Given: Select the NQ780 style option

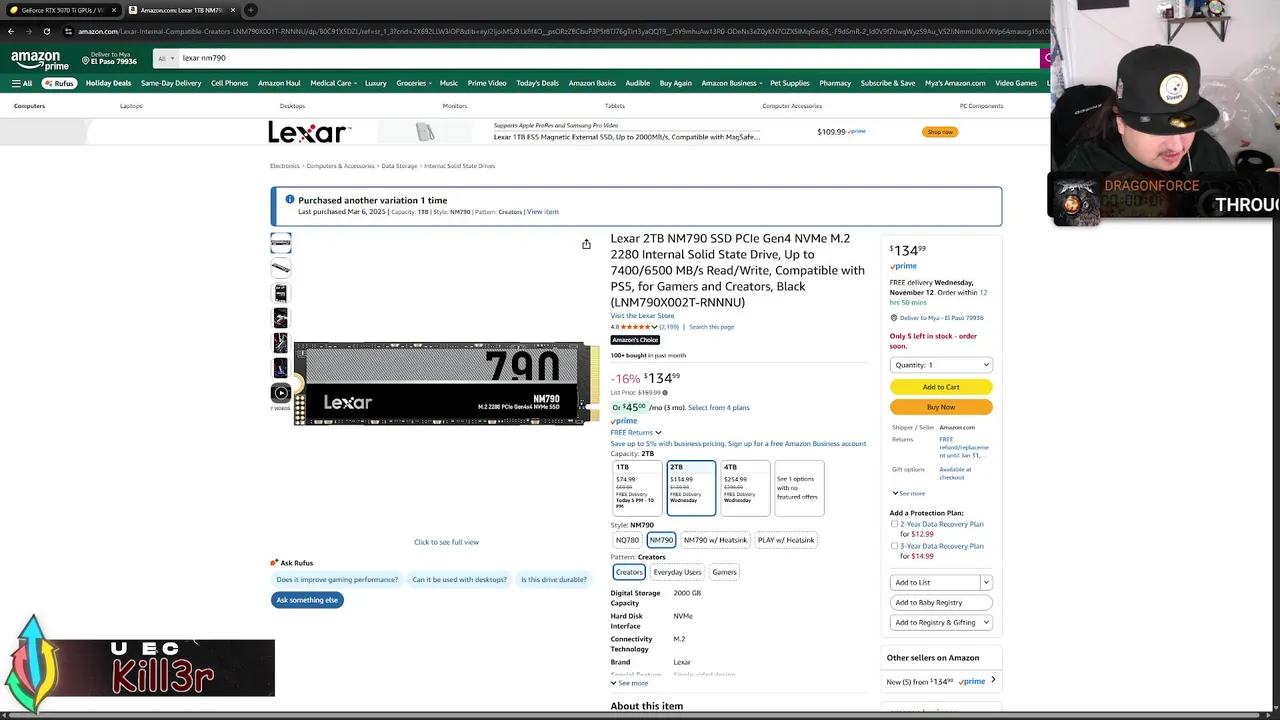Looking at the screenshot, I should [627, 540].
